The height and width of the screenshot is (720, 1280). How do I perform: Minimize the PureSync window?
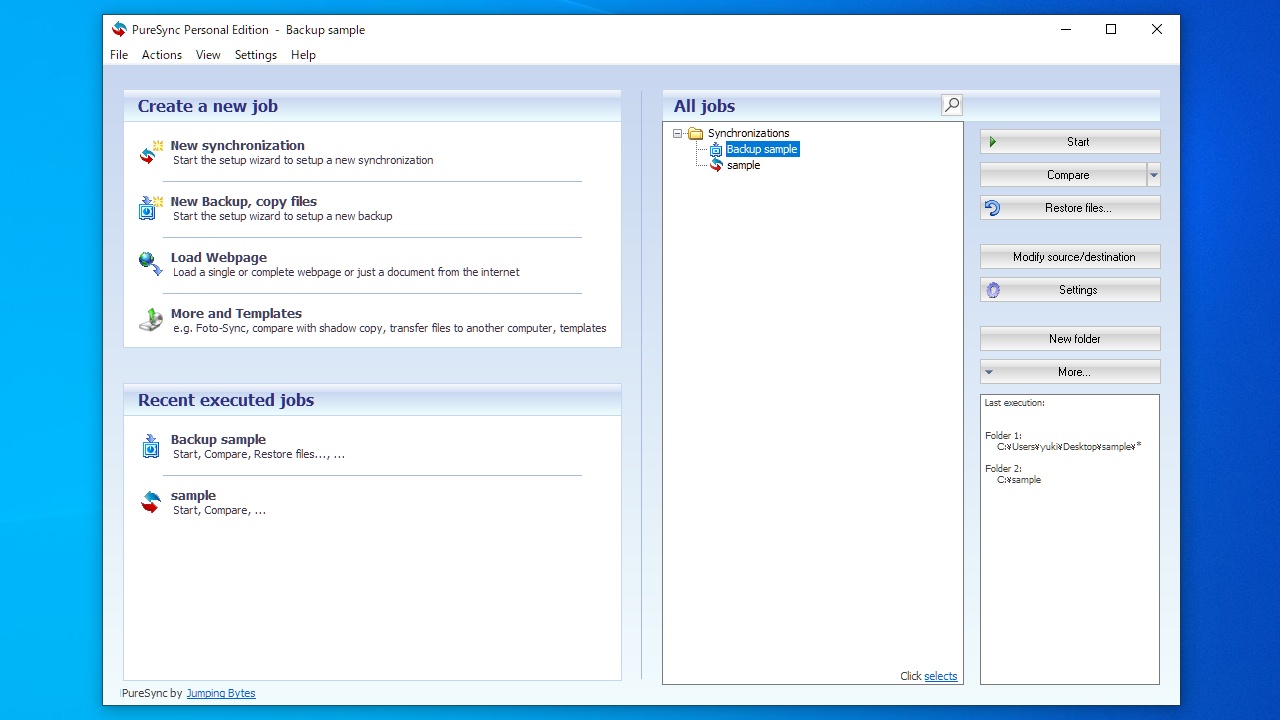coord(1065,29)
